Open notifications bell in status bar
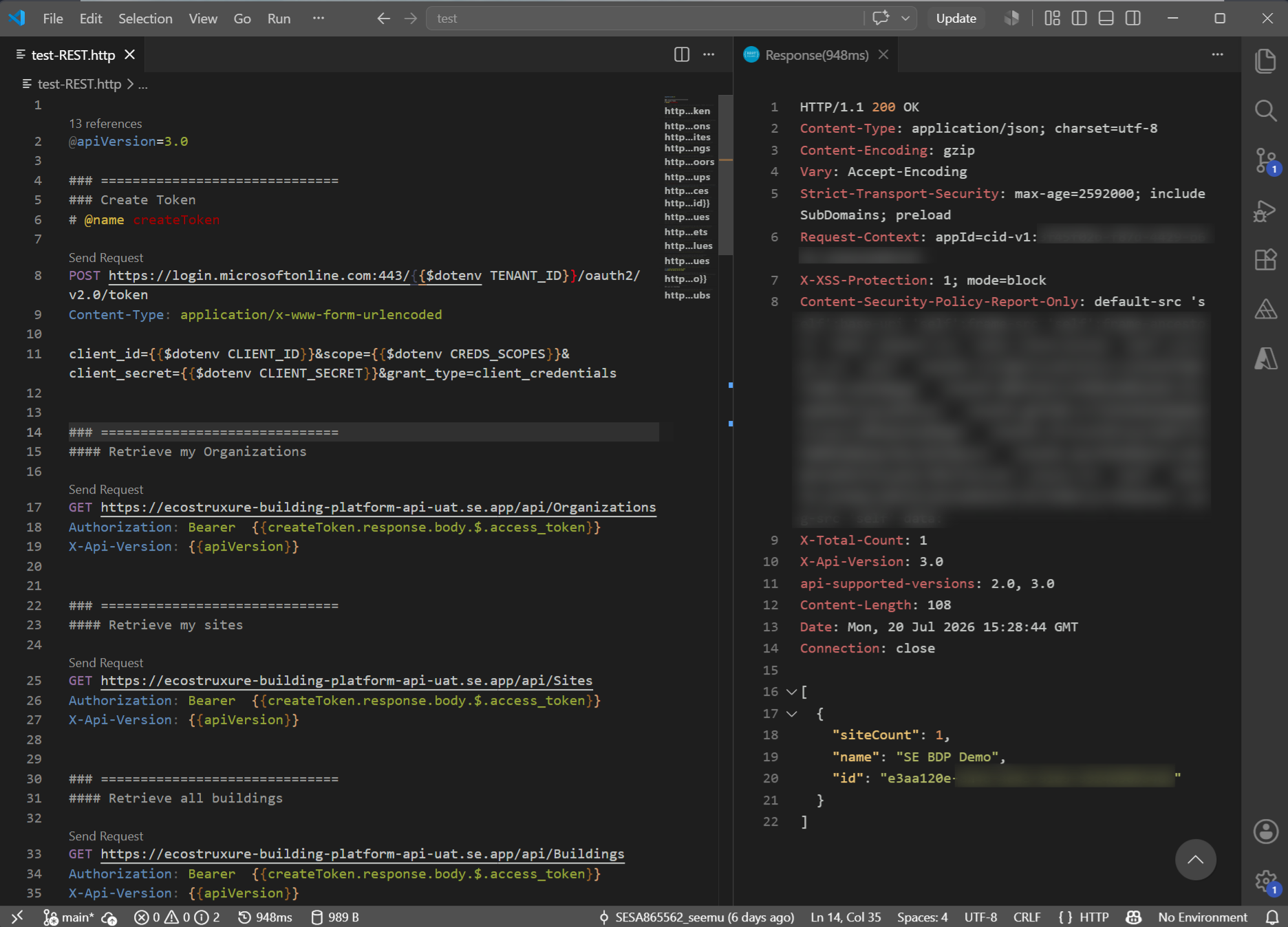Viewport: 1288px width, 927px height. coord(1272,917)
